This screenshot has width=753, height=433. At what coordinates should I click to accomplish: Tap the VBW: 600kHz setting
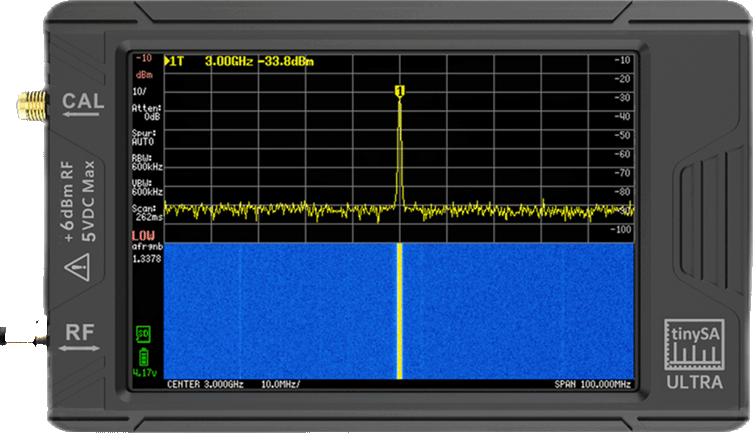tap(147, 188)
